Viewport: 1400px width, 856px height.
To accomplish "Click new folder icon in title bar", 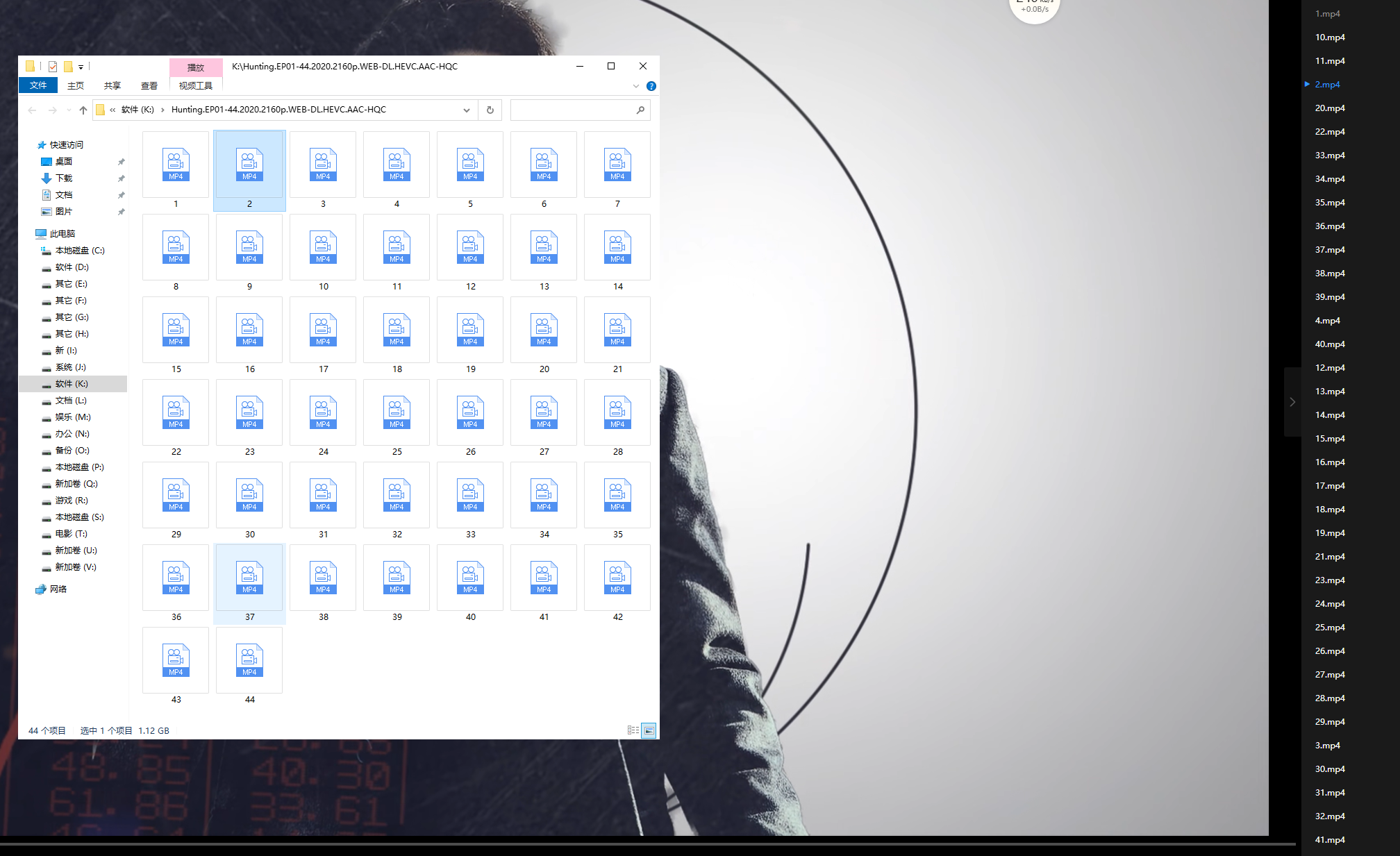I will [x=68, y=67].
